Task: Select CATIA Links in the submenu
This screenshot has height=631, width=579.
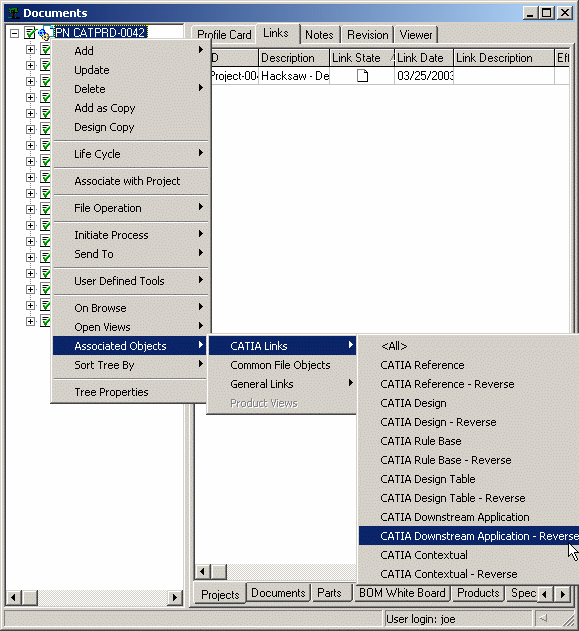Action: click(x=282, y=346)
